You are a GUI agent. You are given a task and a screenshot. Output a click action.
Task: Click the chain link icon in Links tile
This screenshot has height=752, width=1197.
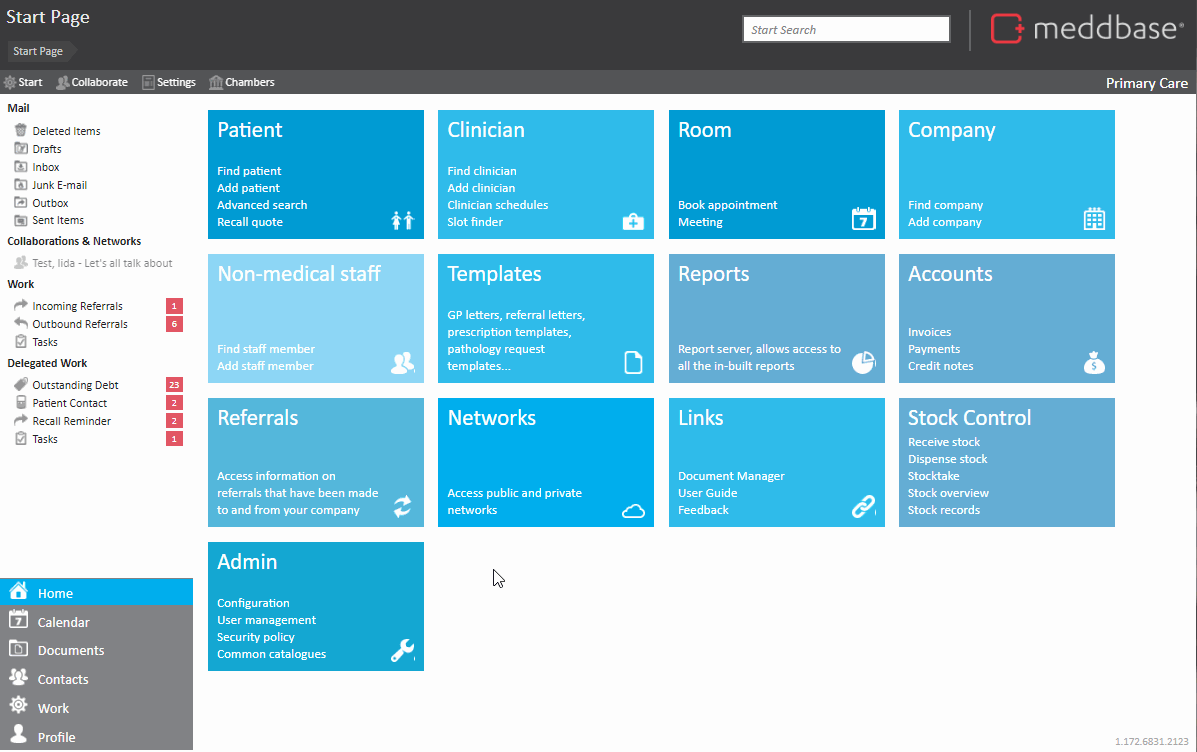(x=863, y=507)
